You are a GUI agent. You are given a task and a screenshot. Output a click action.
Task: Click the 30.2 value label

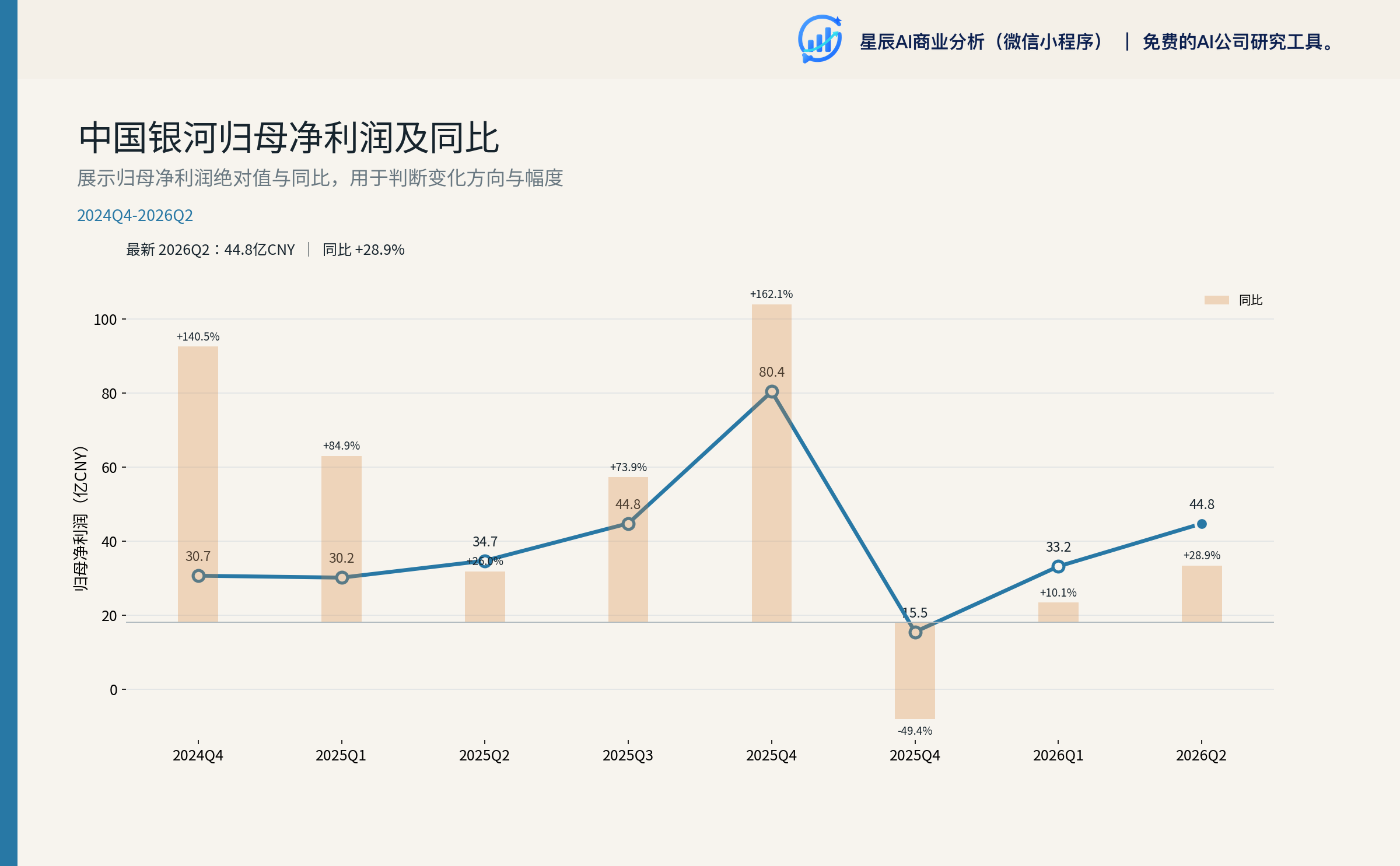tap(341, 558)
